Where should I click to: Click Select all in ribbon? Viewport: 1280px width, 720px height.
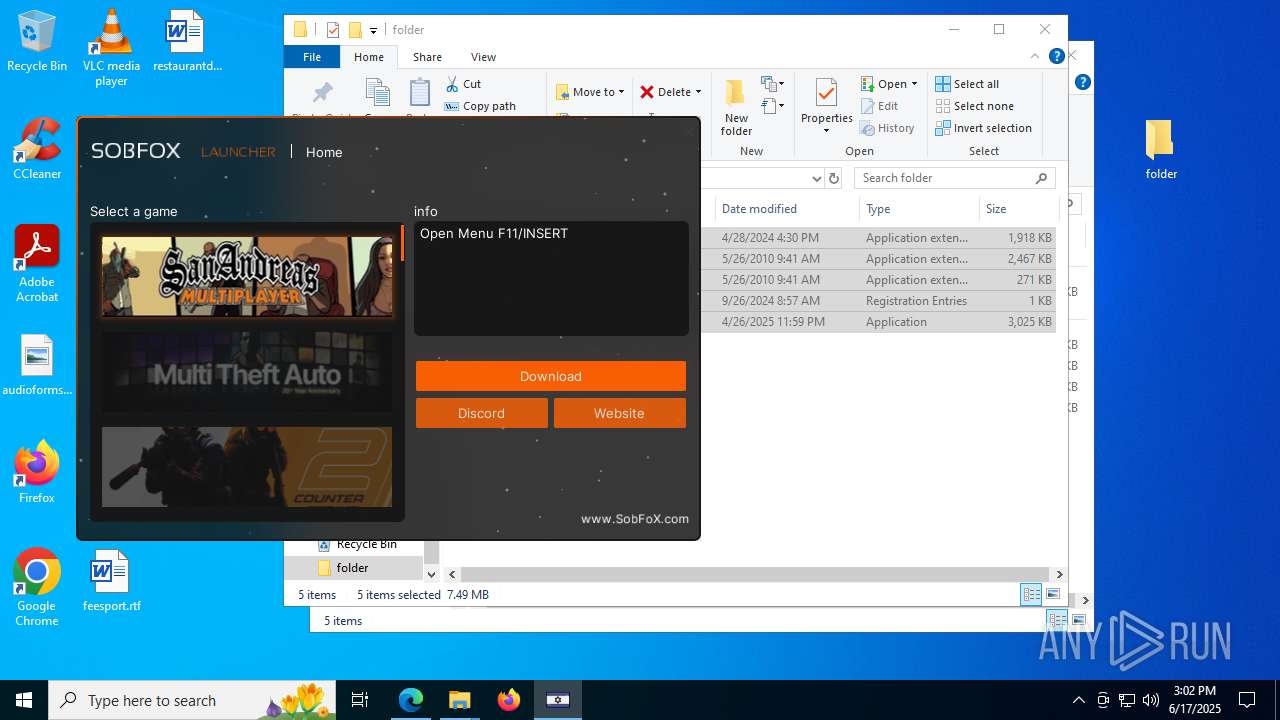coord(967,84)
